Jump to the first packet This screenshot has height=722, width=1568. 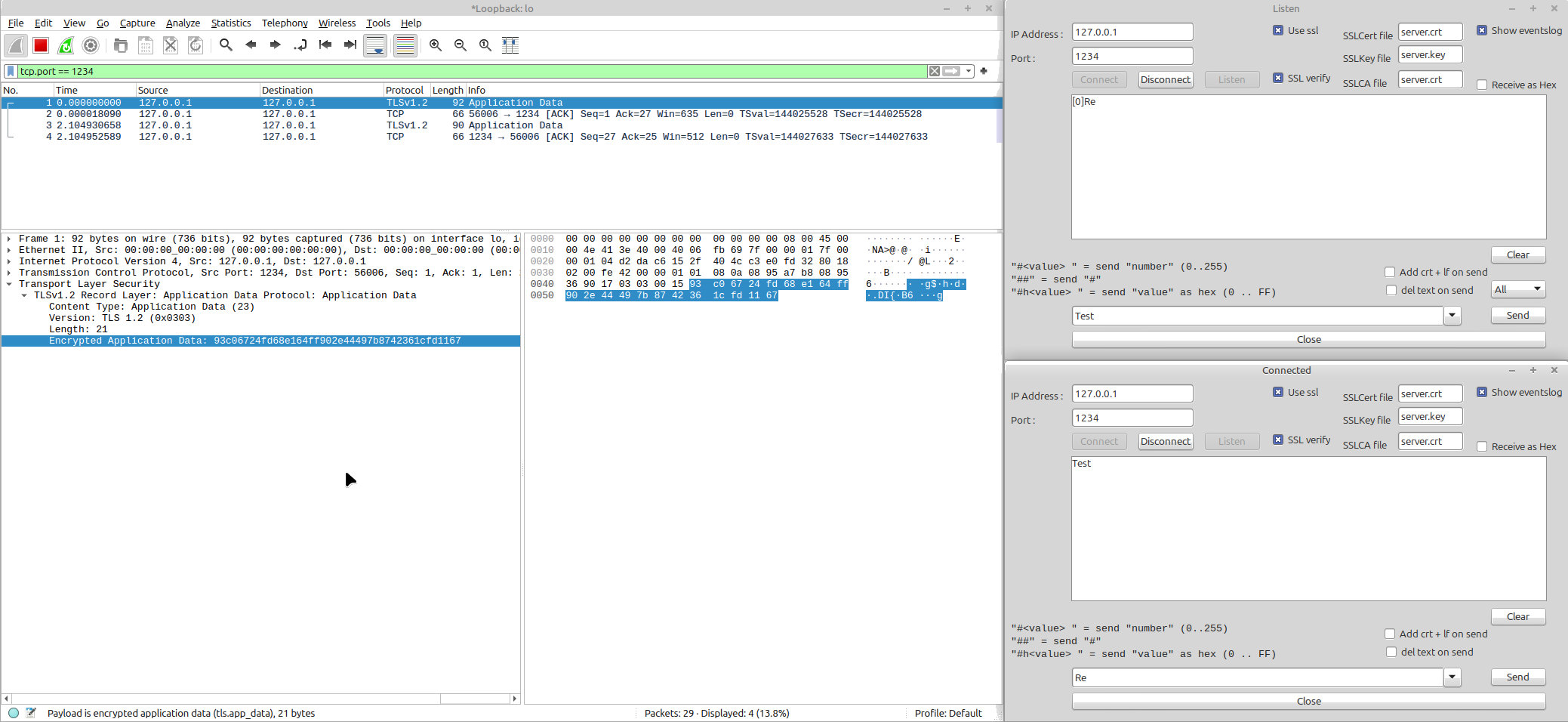pyautogui.click(x=325, y=45)
